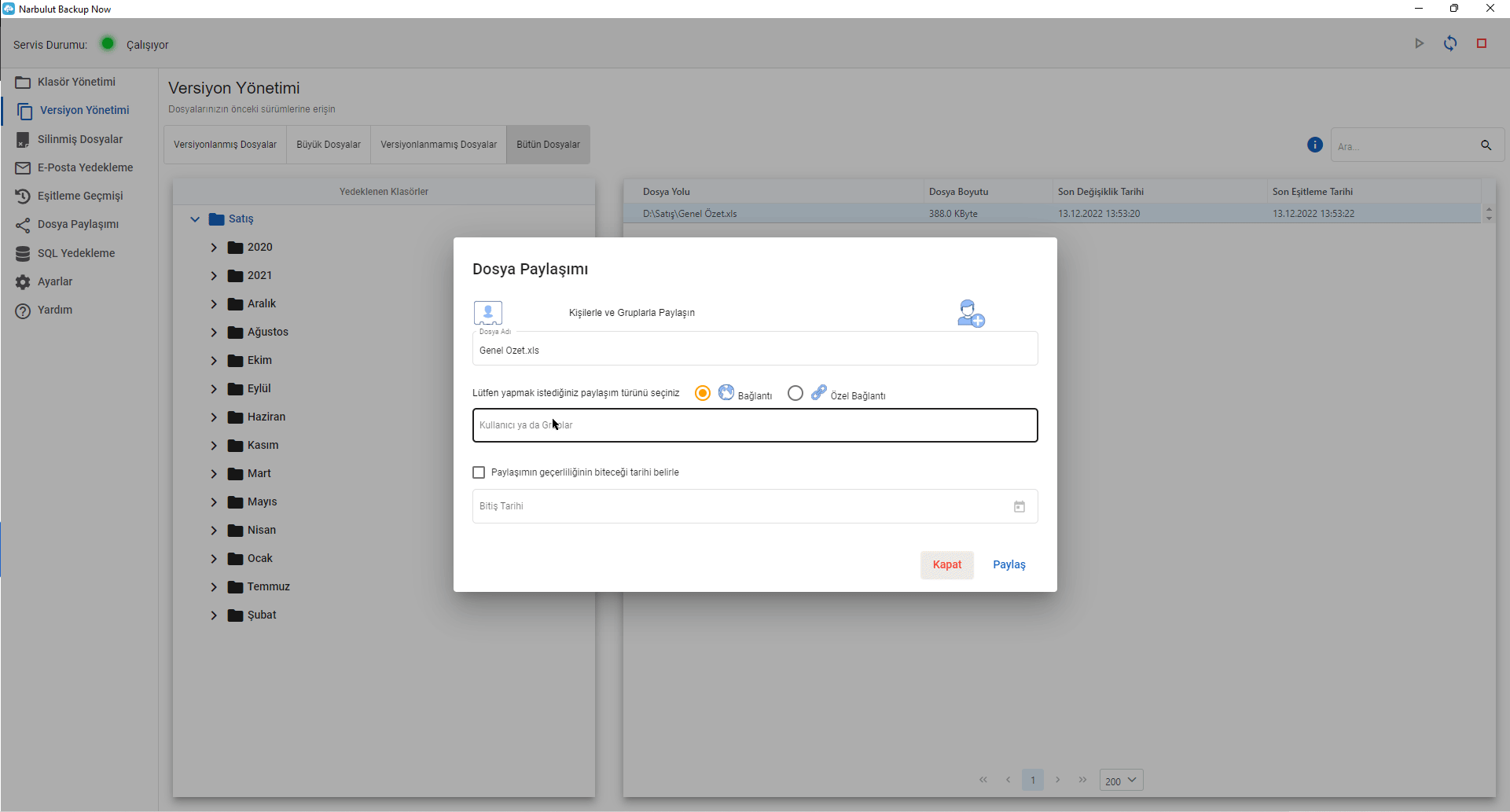1510x812 pixels.
Task: Click the blue info icon
Action: [x=1314, y=145]
